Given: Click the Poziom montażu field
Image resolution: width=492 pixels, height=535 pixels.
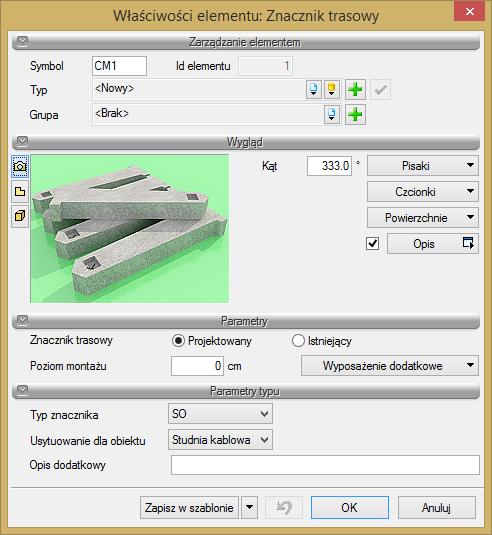Looking at the screenshot, I should 197,366.
